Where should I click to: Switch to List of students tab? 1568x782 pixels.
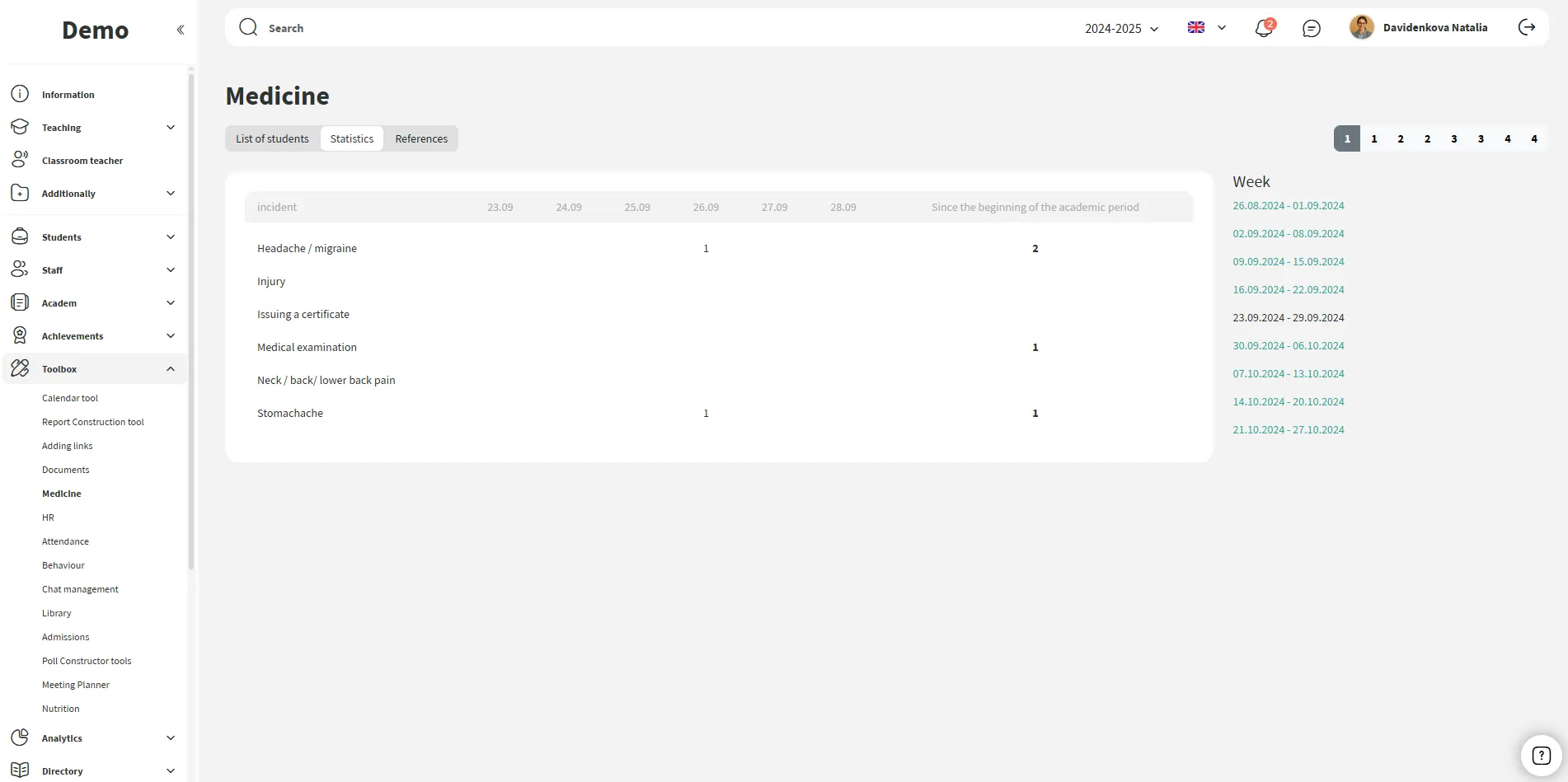[x=272, y=138]
